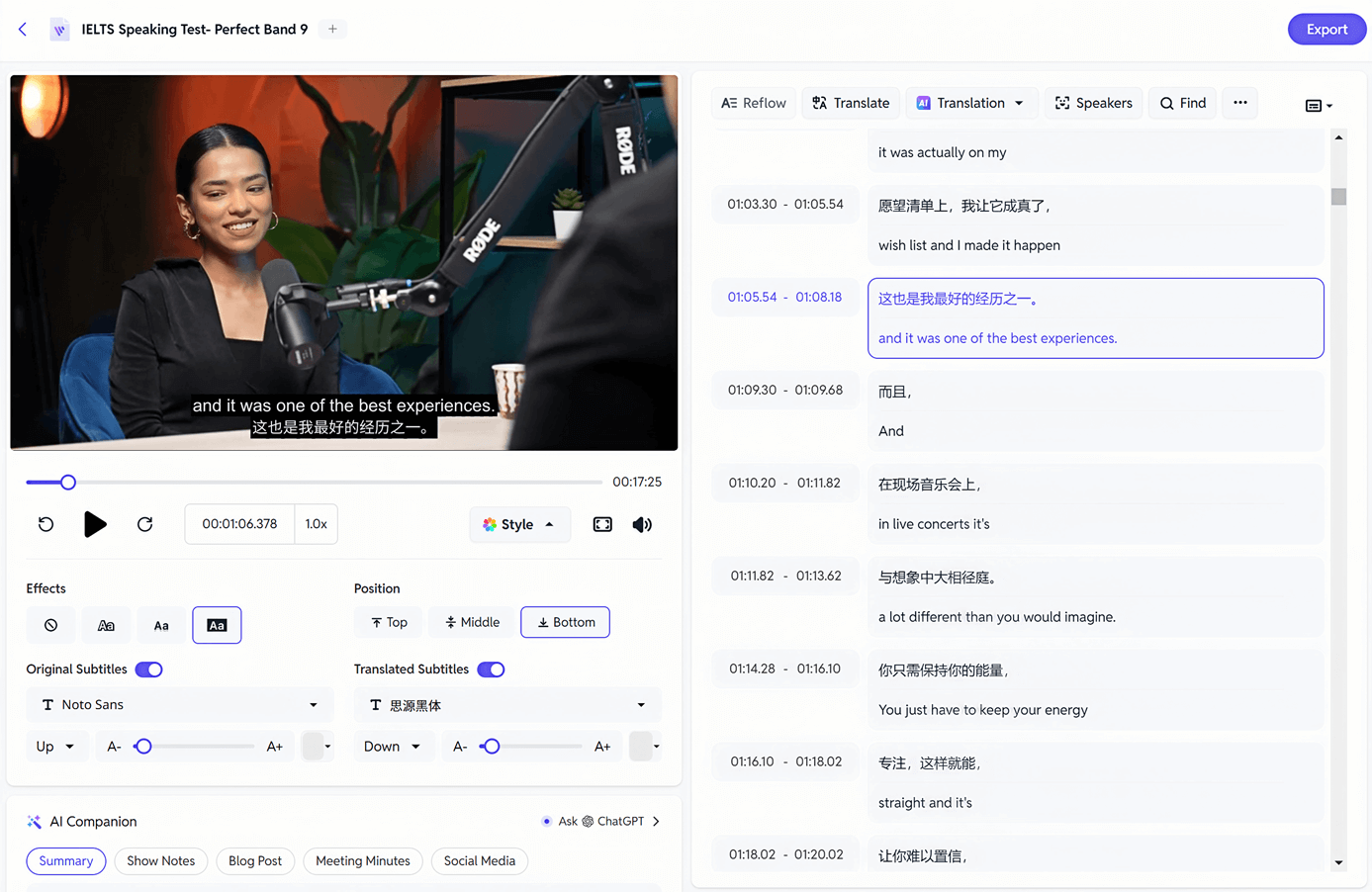Select subtitle "You just have to keep your energy"
Image resolution: width=1372 pixels, height=892 pixels.
pos(983,710)
